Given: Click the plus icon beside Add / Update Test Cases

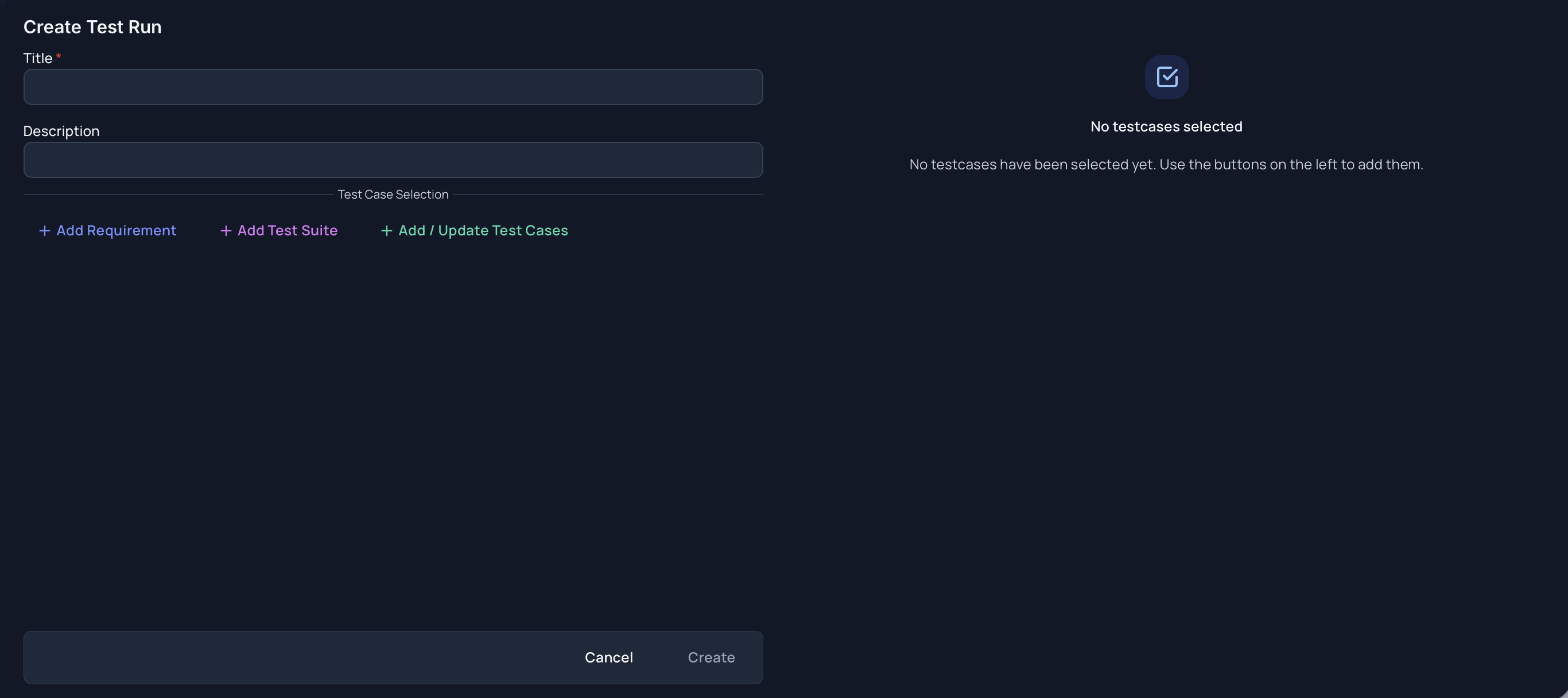Looking at the screenshot, I should (x=386, y=231).
